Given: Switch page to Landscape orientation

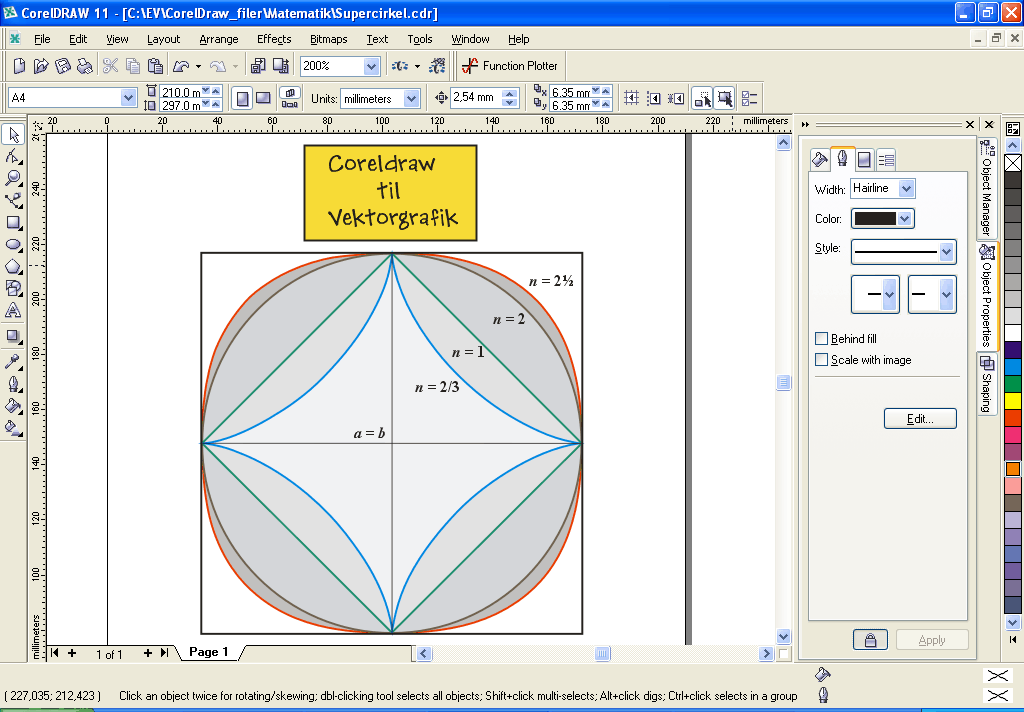Looking at the screenshot, I should pyautogui.click(x=263, y=99).
